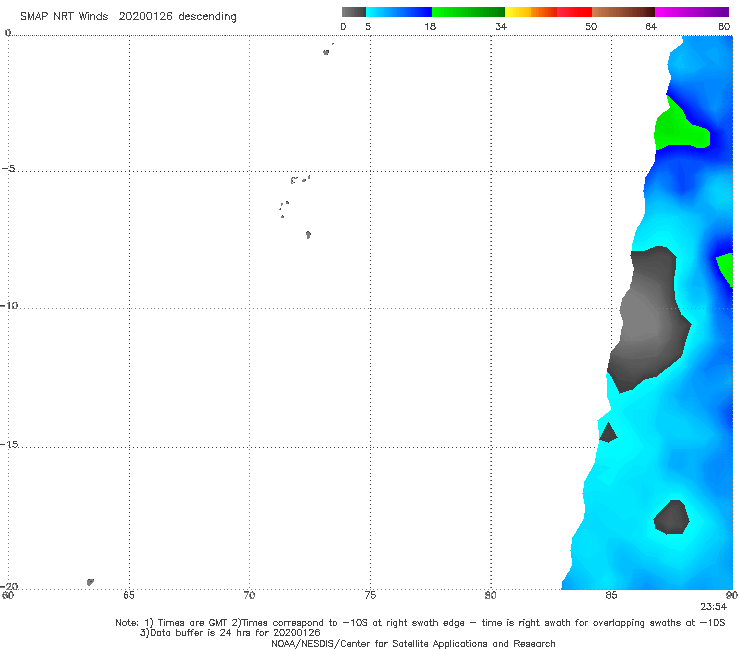Viewport: 740px width, 650px height.
Task: Click the latitude axis label '-20'
Action: click(9, 586)
